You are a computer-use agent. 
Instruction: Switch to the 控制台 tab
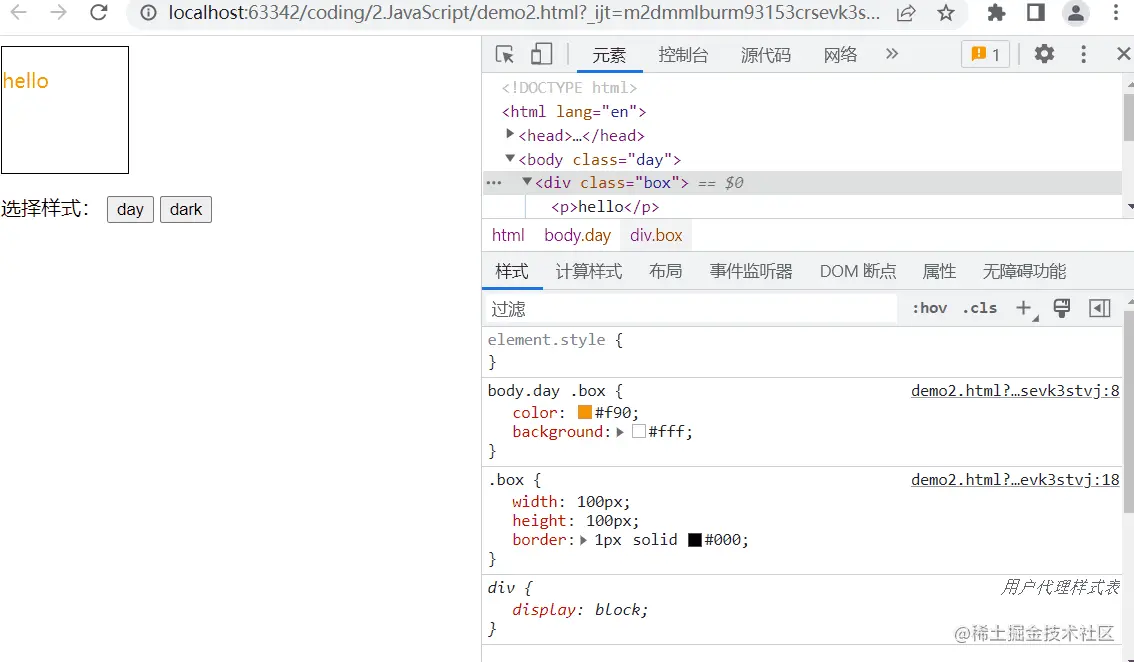[x=683, y=55]
